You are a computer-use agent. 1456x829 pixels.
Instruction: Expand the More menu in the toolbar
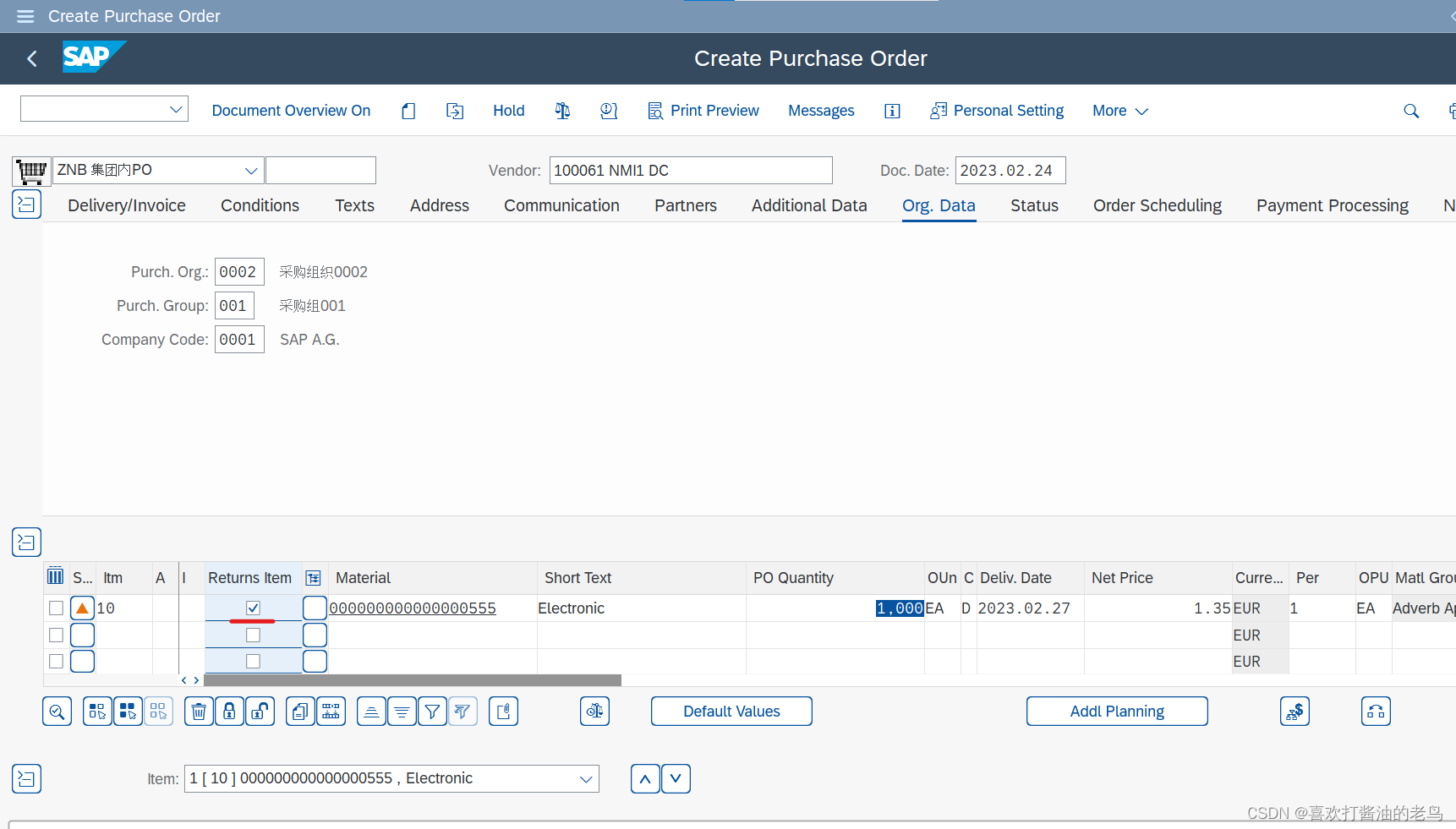1119,111
